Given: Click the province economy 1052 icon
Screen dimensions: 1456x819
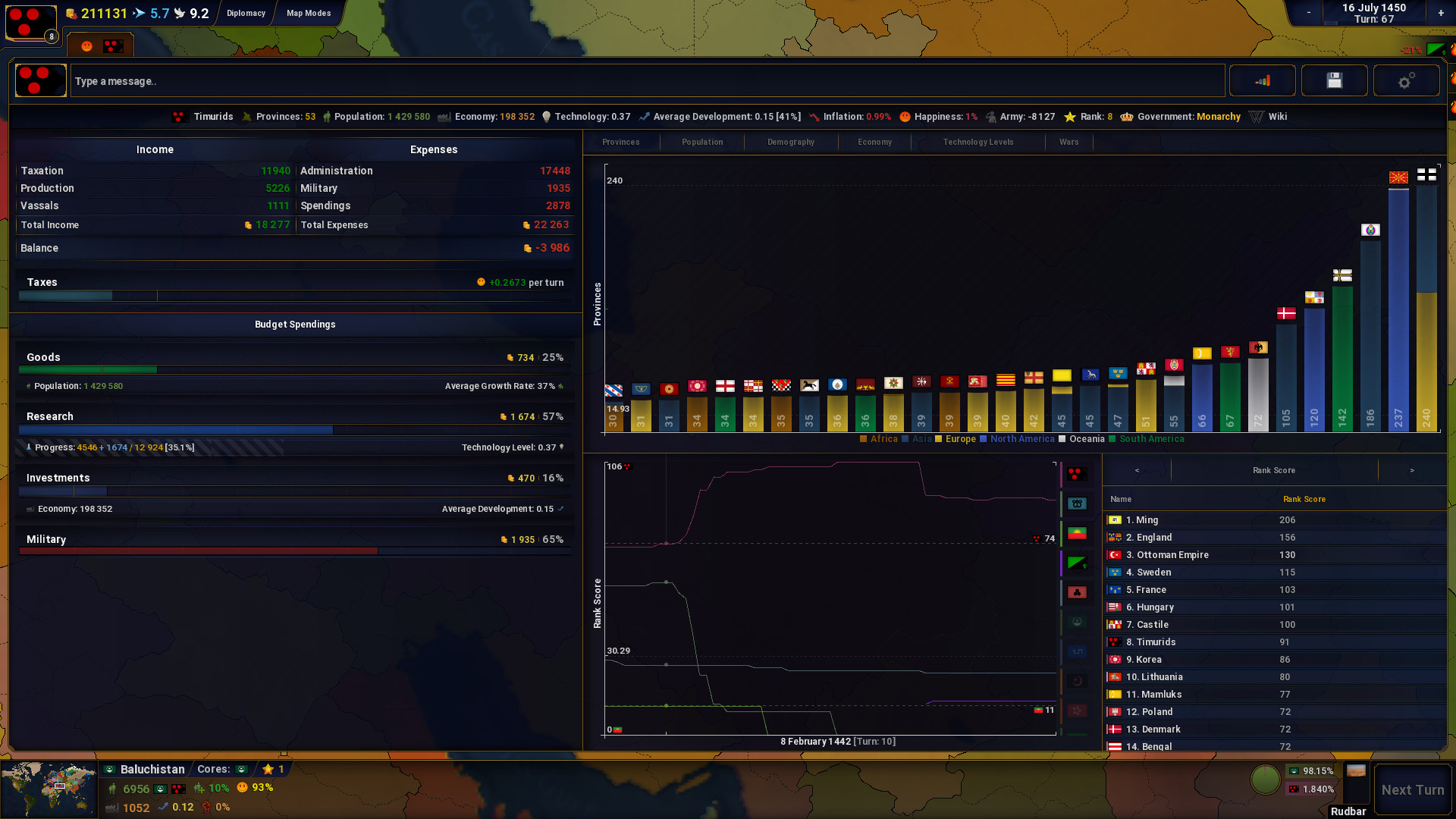Looking at the screenshot, I should (x=112, y=808).
